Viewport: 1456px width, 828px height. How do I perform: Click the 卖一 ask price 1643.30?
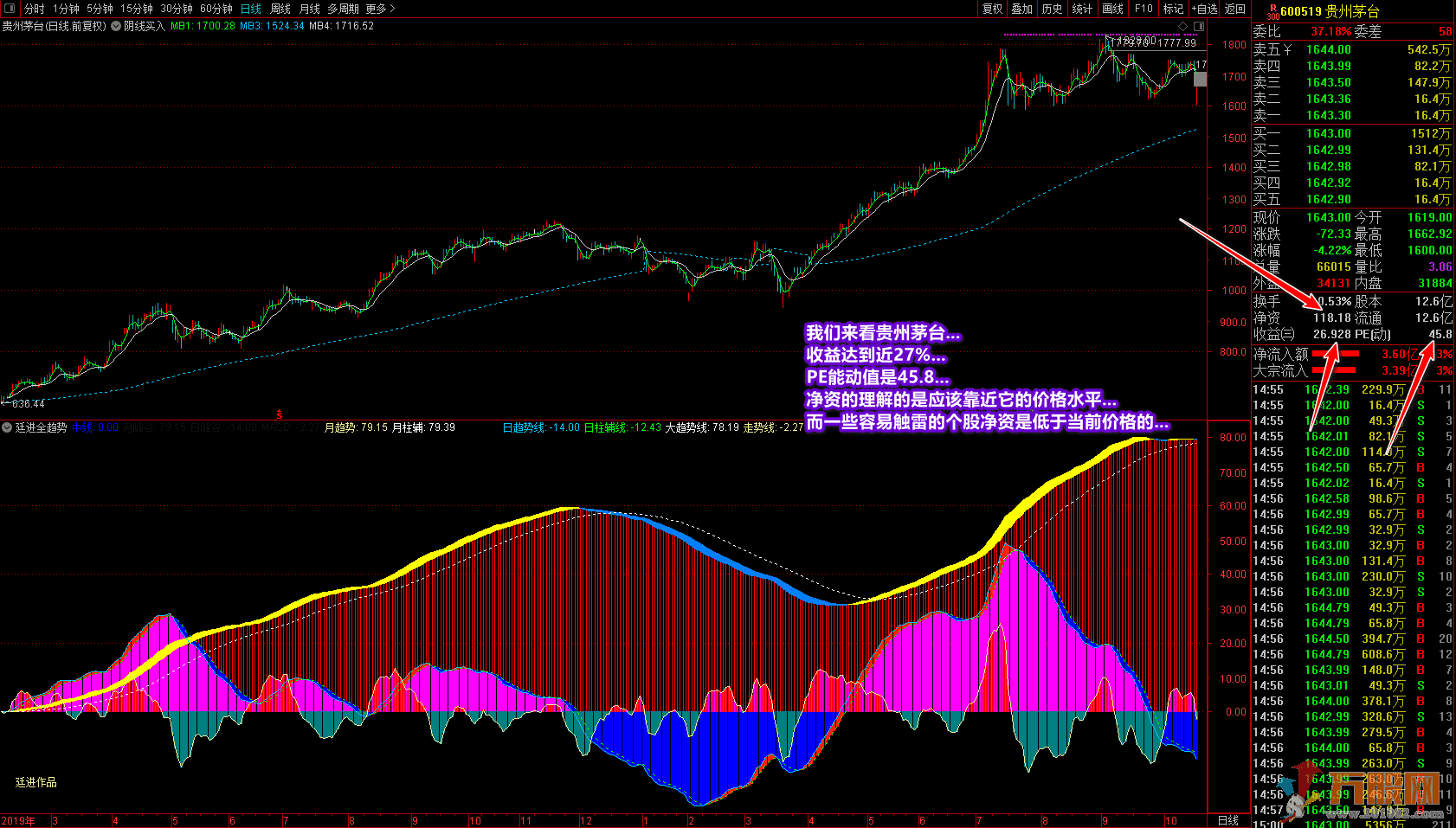coord(1328,115)
